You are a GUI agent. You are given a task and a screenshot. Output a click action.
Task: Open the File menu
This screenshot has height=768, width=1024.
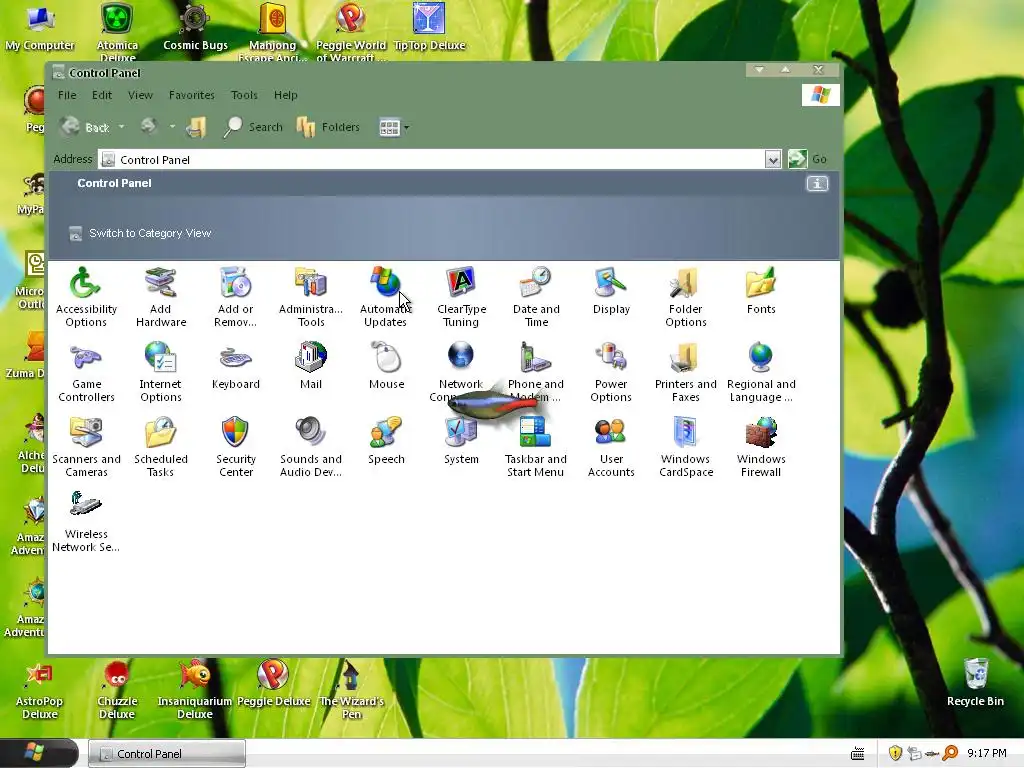pos(67,95)
